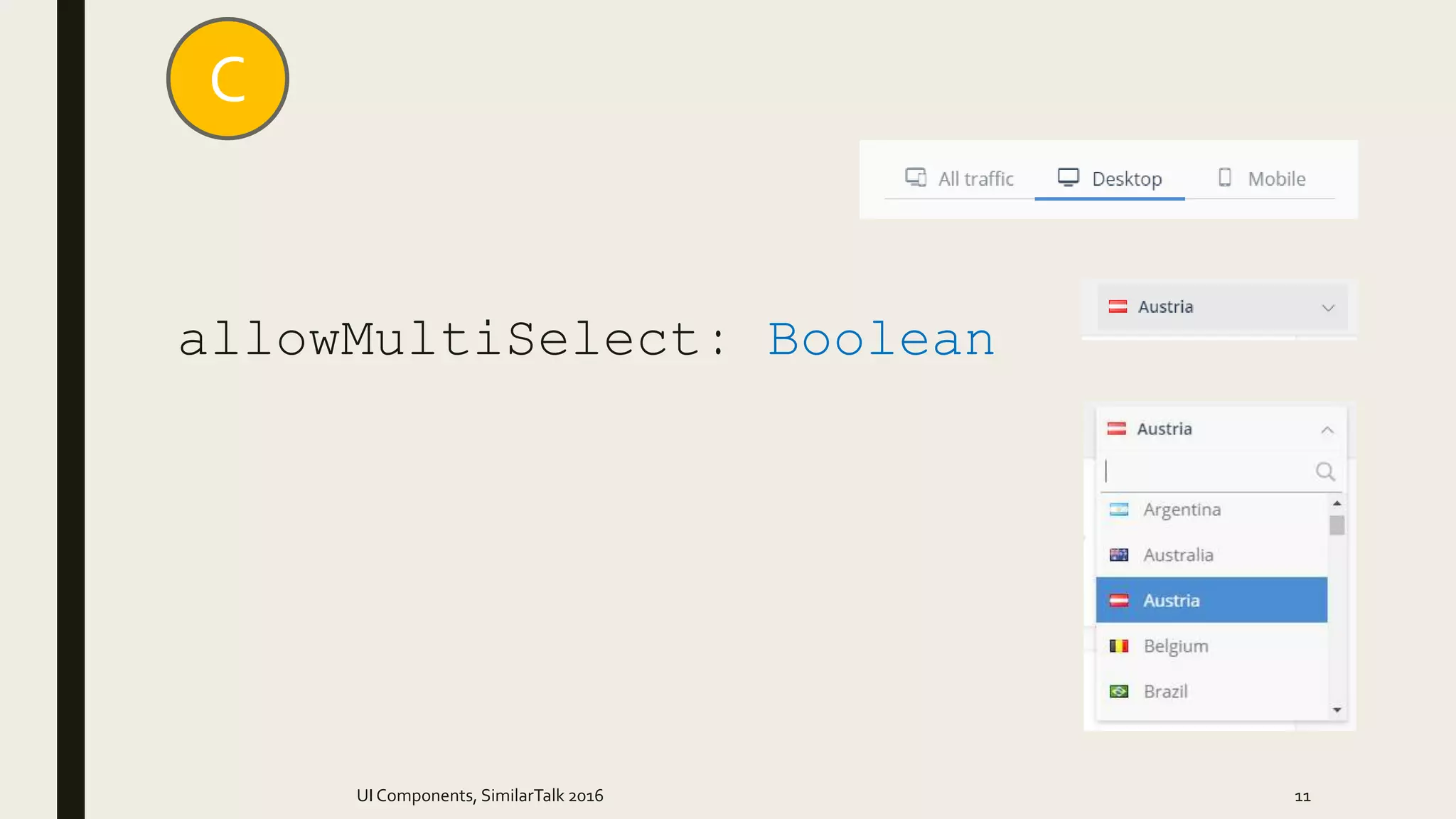The height and width of the screenshot is (819, 1456).
Task: Choose Argentina from the country list
Action: [1211, 510]
